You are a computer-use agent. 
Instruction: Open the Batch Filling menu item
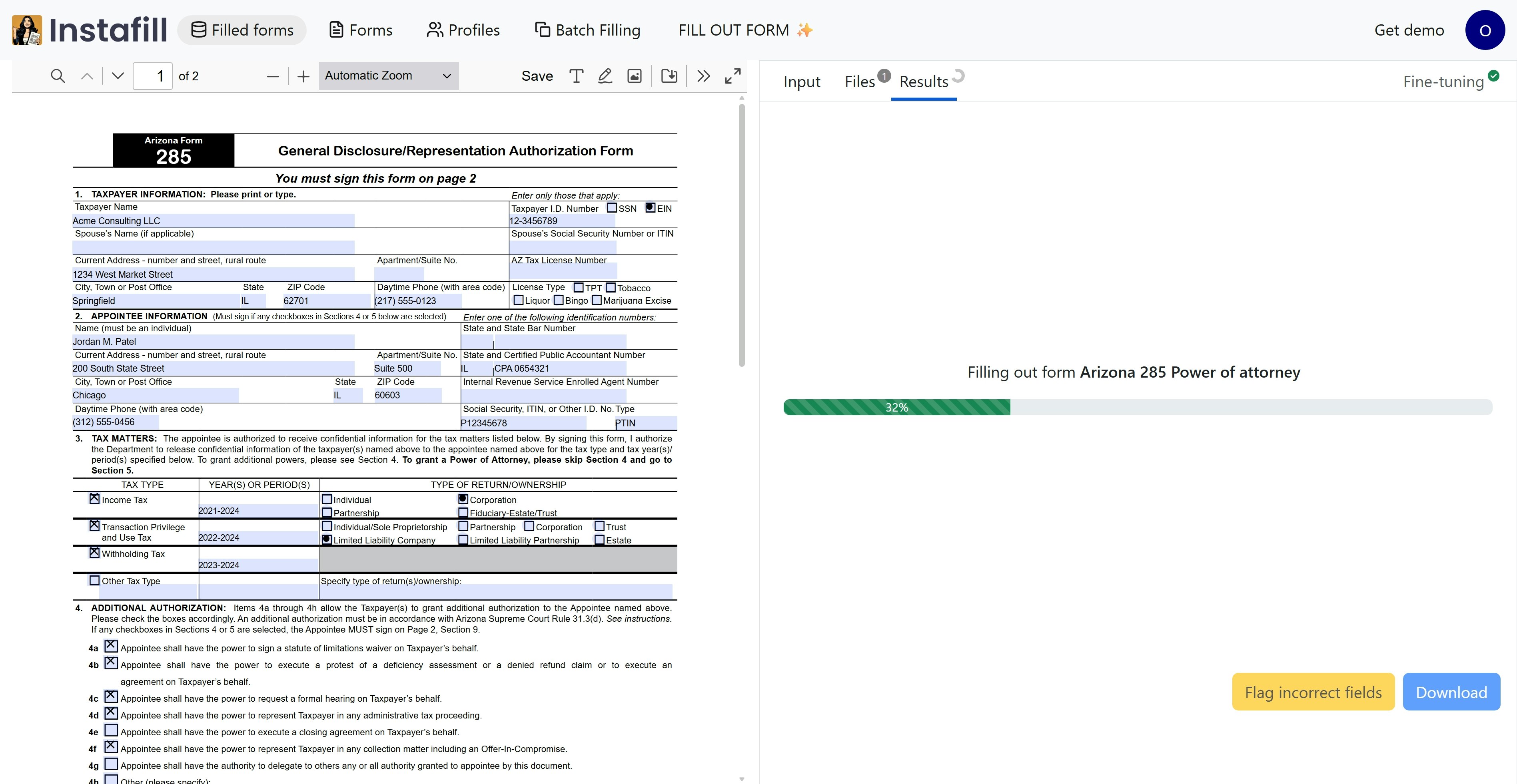pyautogui.click(x=587, y=30)
